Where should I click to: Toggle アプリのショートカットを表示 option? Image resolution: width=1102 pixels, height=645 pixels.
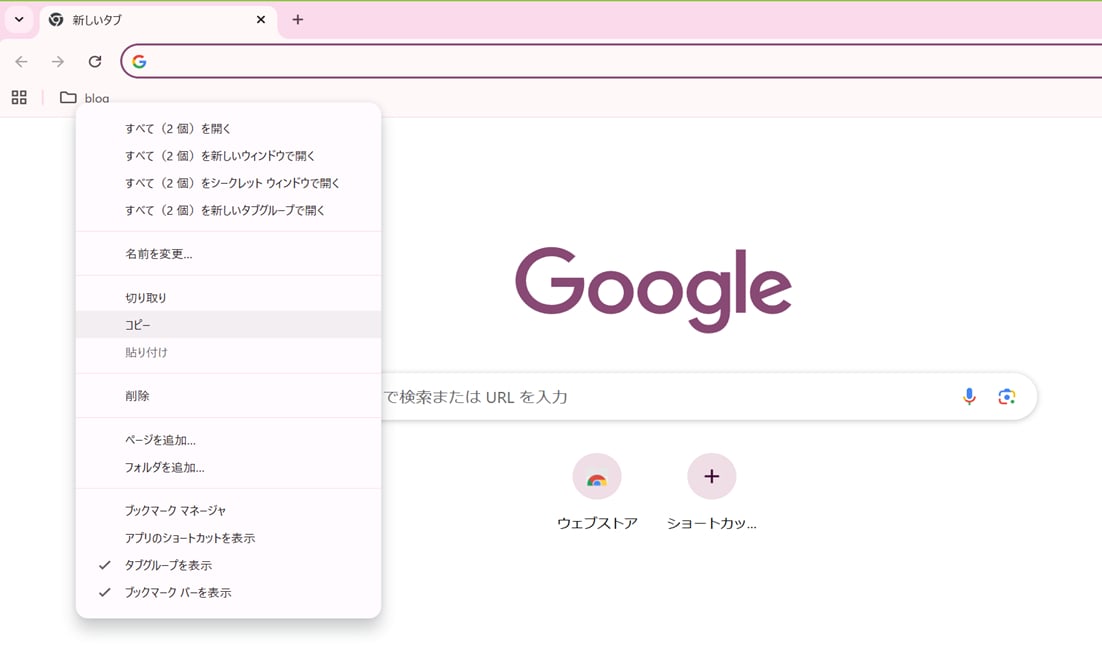pyautogui.click(x=190, y=538)
